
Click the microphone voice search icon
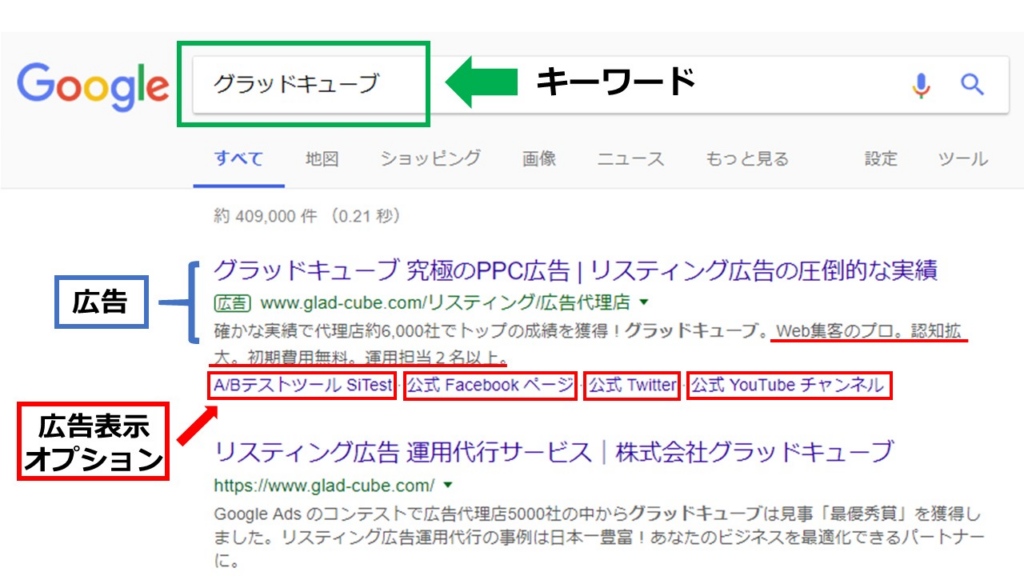[x=921, y=86]
